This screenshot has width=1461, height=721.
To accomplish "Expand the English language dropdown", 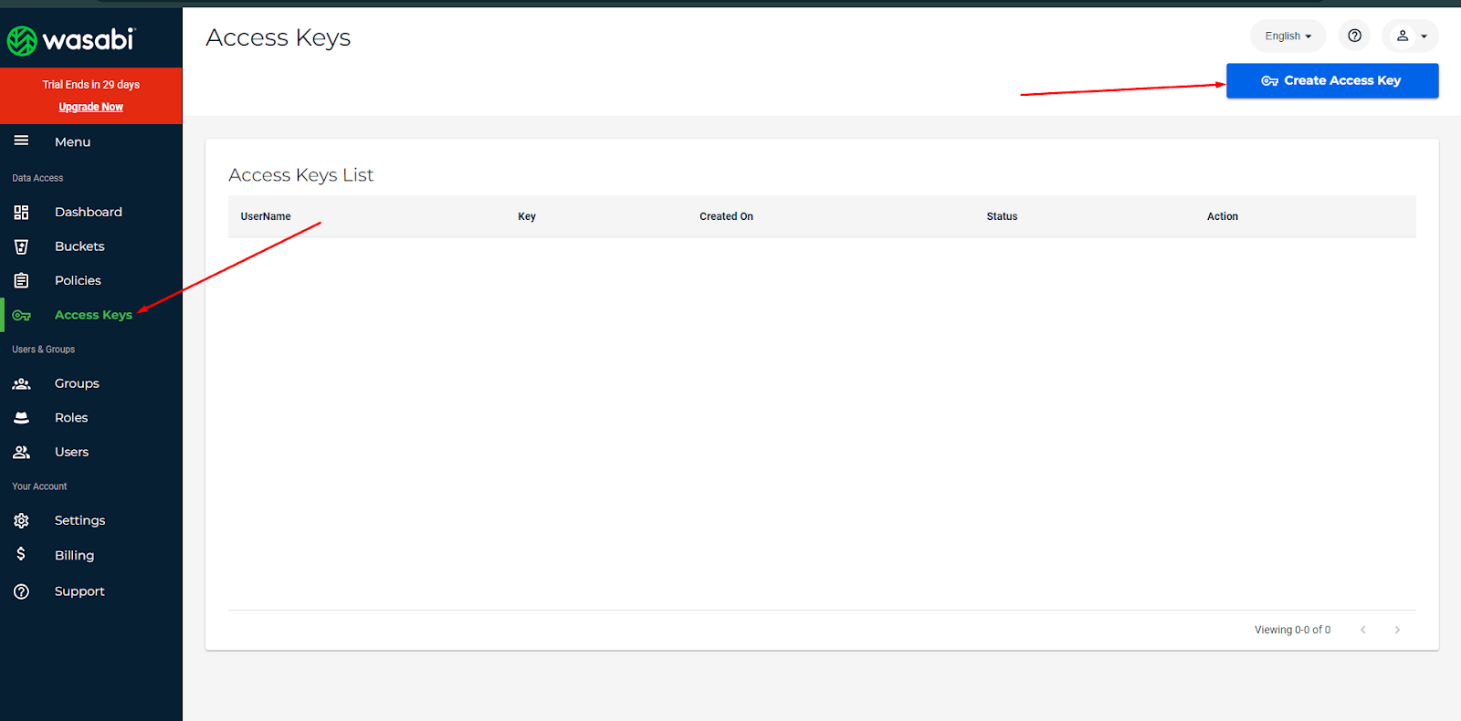I will (x=1287, y=36).
